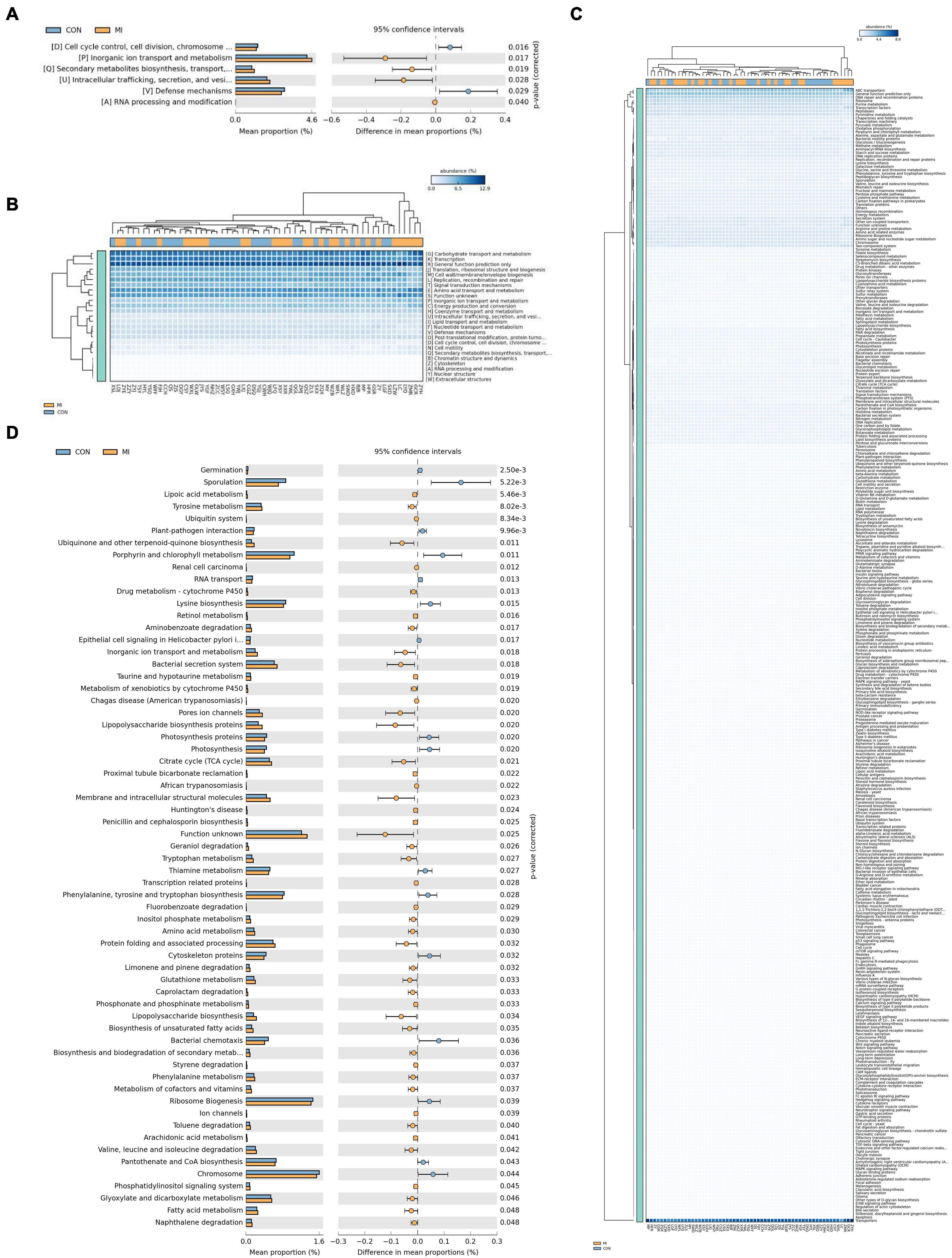Click the p-value 5.22e-3 beside Sporulation
This screenshot has height=1258, width=952.
(x=513, y=482)
